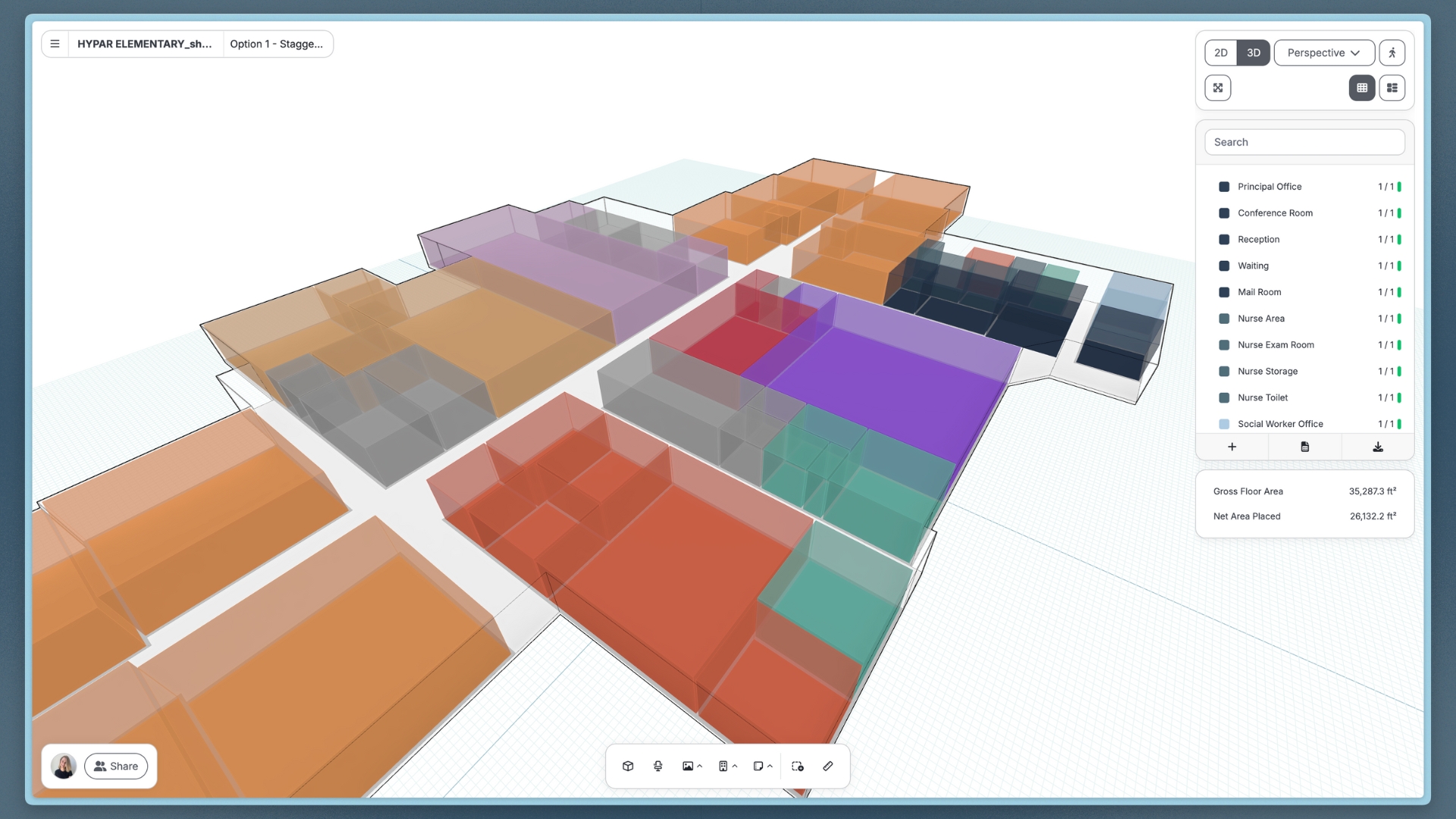Open the Option 1 - Stagge... tab

[276, 44]
